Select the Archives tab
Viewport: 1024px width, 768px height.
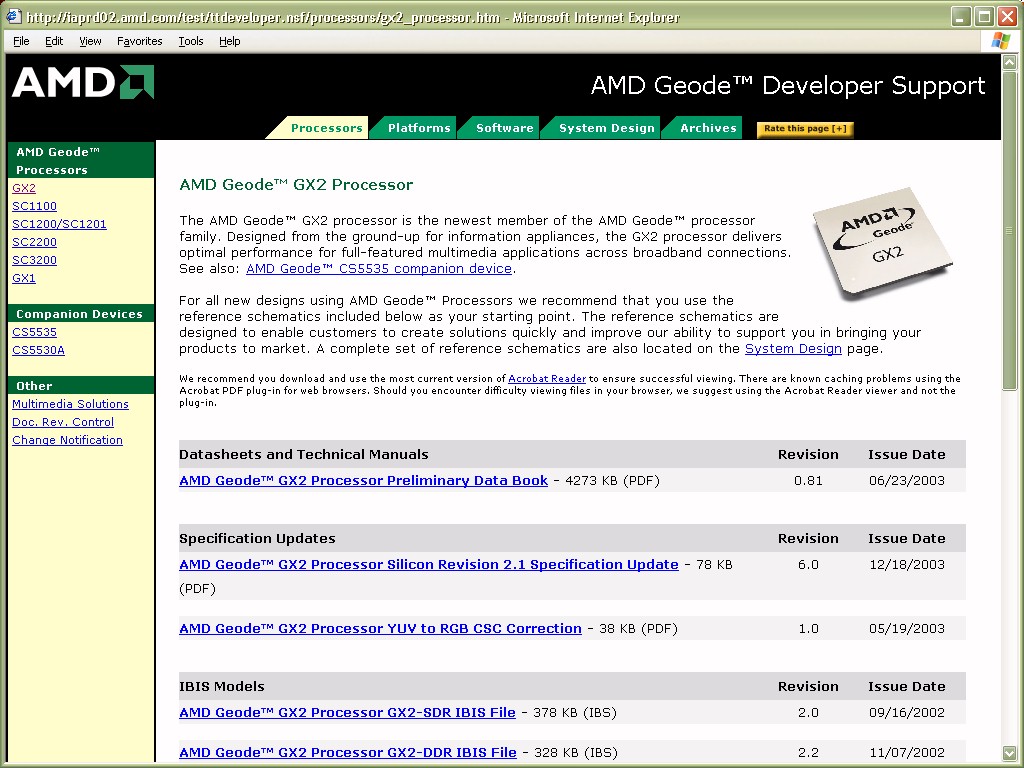708,128
